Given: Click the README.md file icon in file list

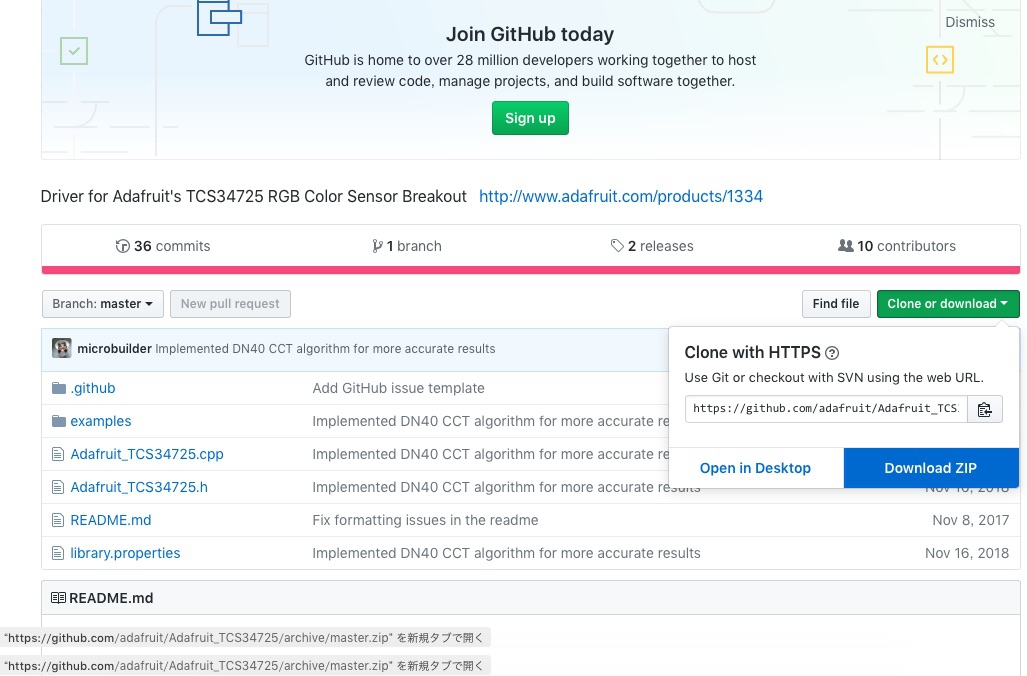Looking at the screenshot, I should tap(58, 520).
